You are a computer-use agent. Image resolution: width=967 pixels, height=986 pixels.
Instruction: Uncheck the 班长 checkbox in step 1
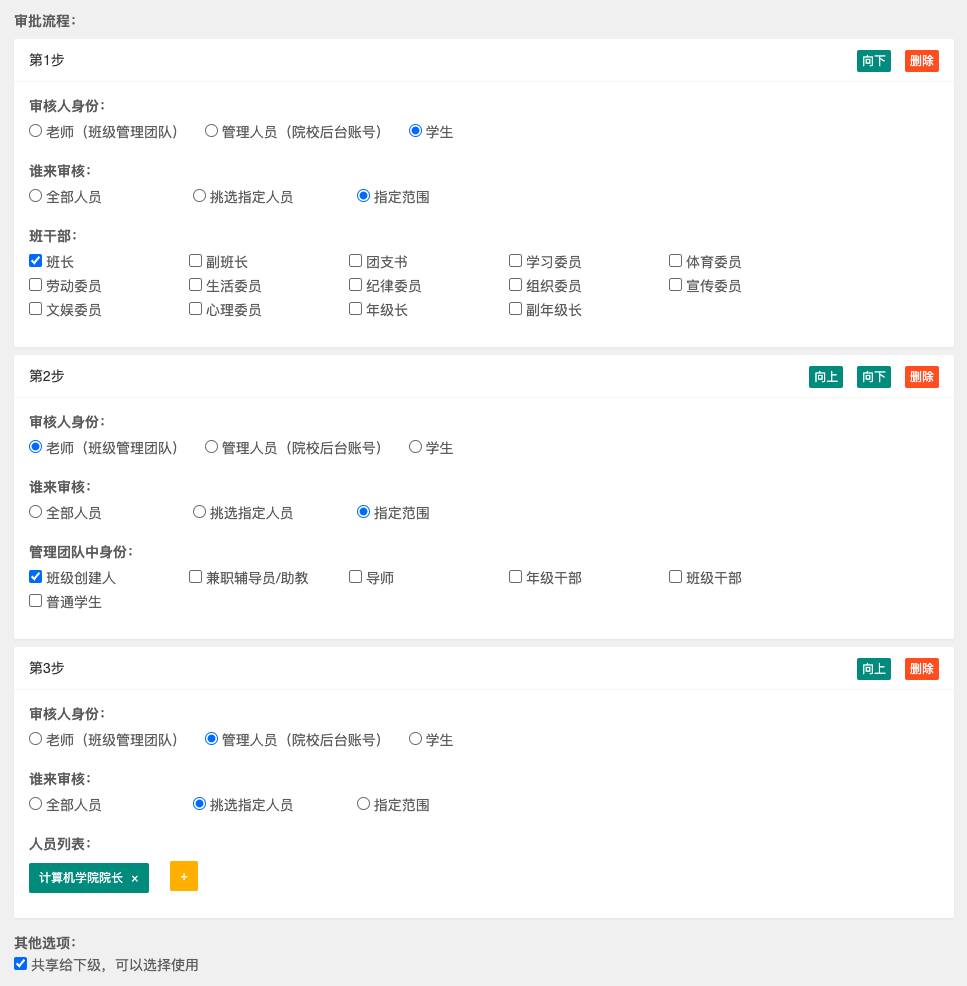coord(36,261)
